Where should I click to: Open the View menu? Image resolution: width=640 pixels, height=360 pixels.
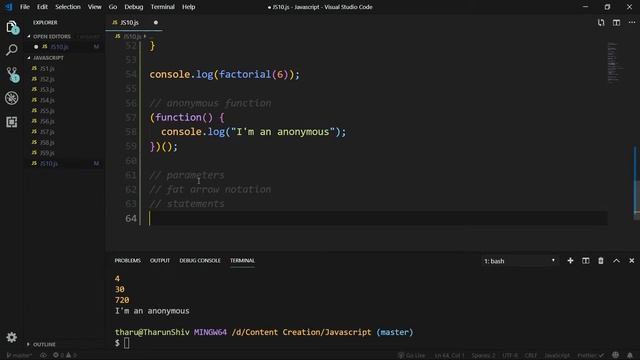coord(94,7)
